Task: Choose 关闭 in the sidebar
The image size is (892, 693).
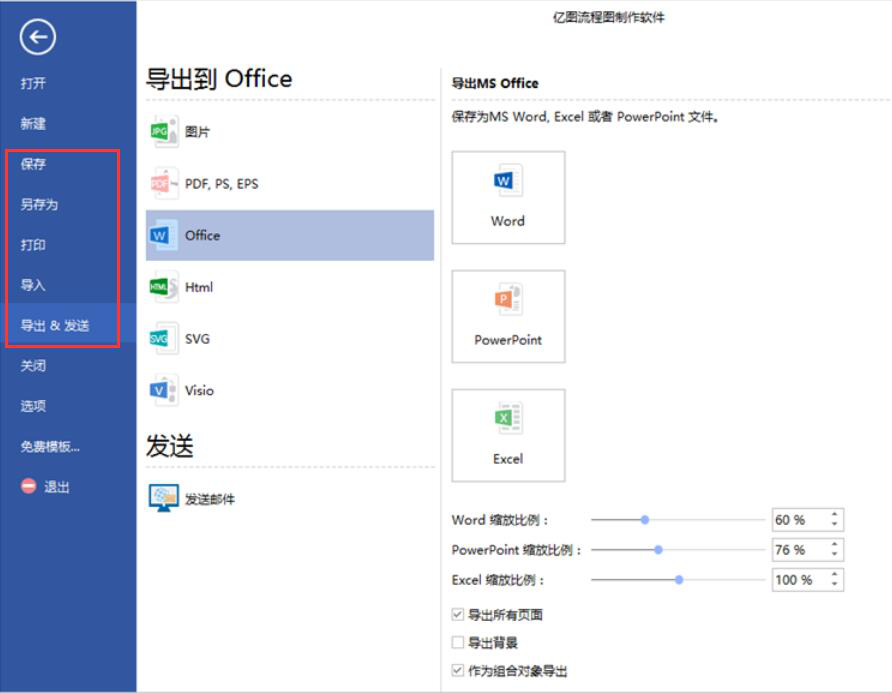Action: coord(33,366)
